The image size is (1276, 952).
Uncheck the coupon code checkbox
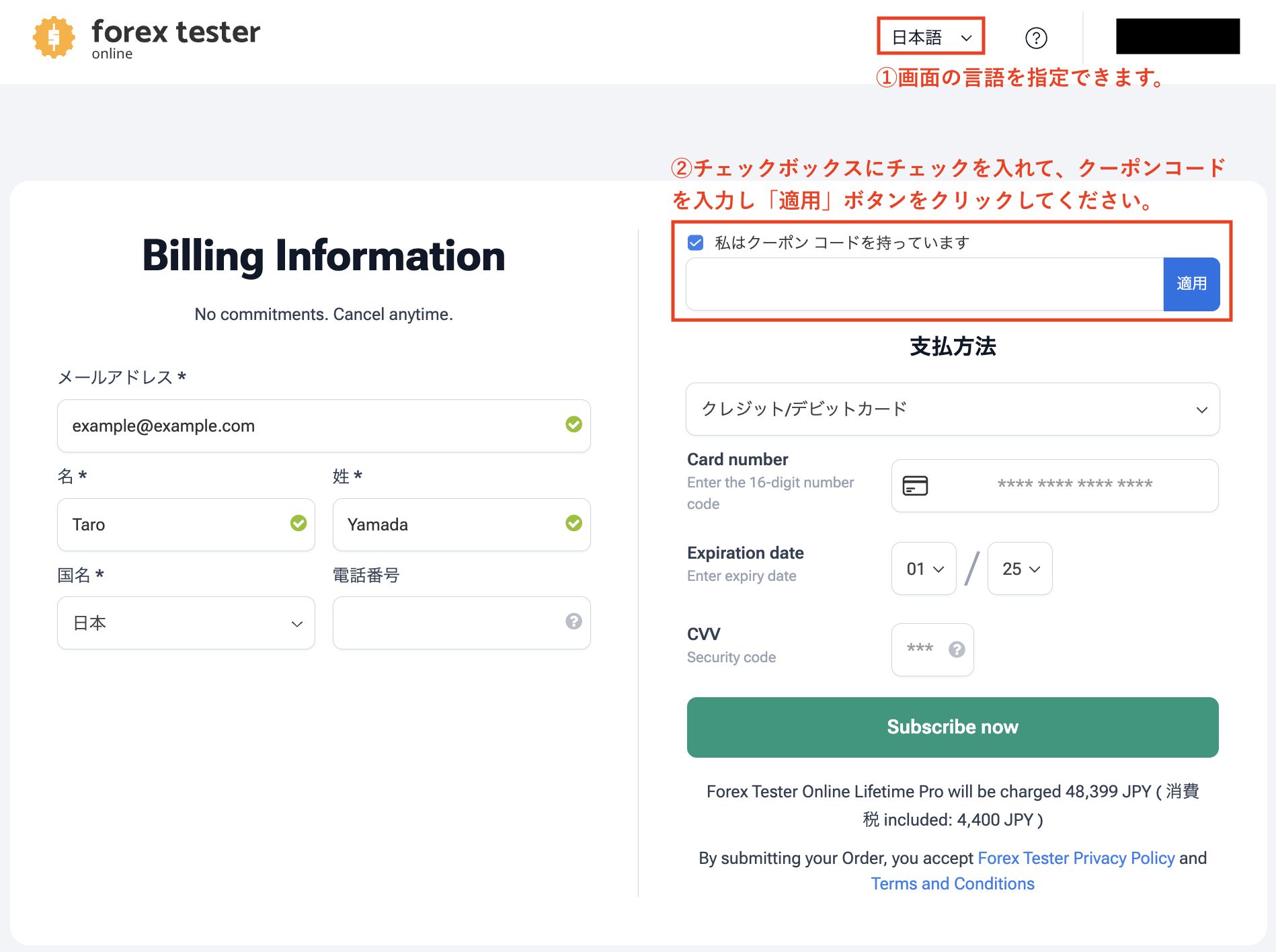(x=696, y=243)
